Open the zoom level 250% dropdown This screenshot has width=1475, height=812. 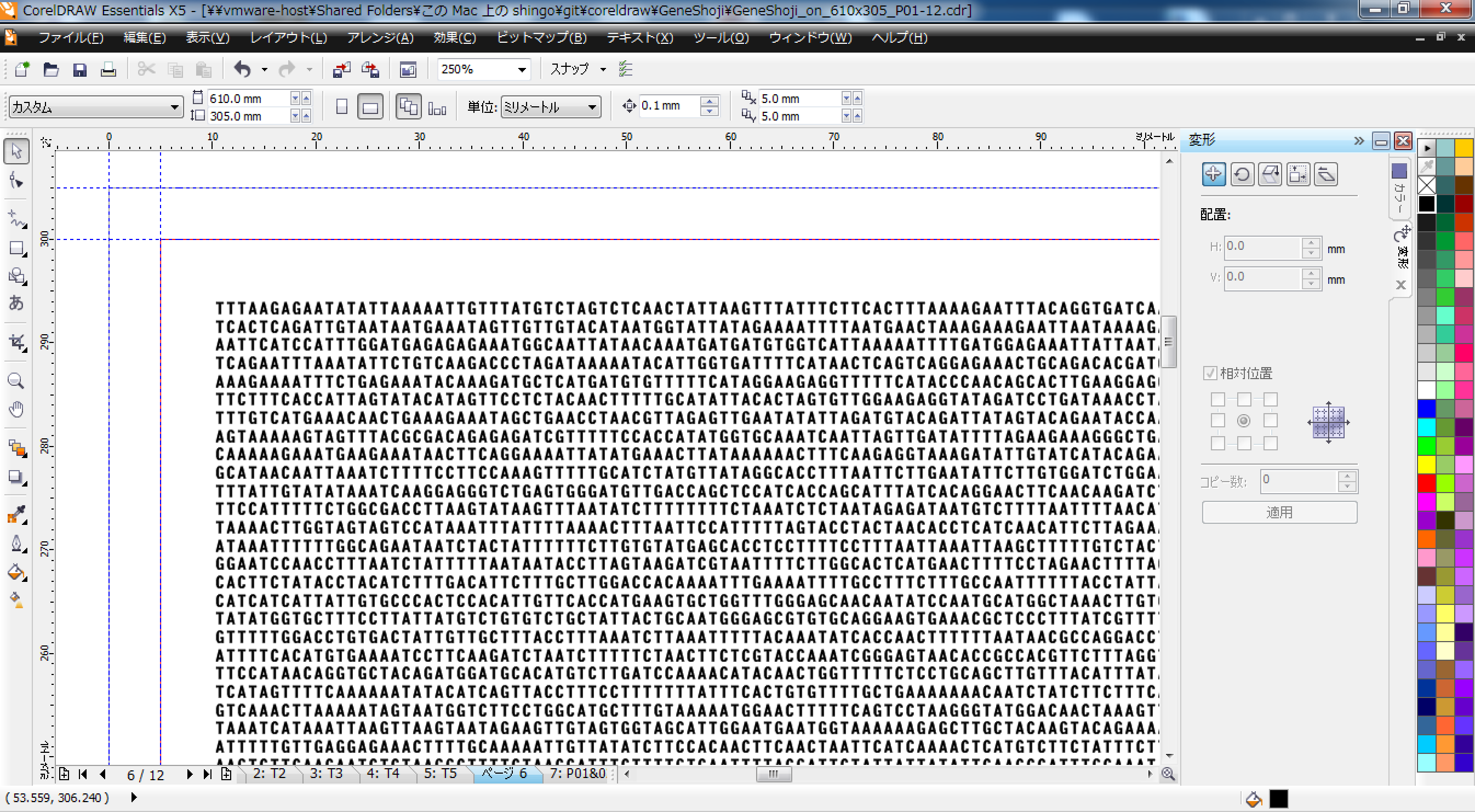(522, 69)
